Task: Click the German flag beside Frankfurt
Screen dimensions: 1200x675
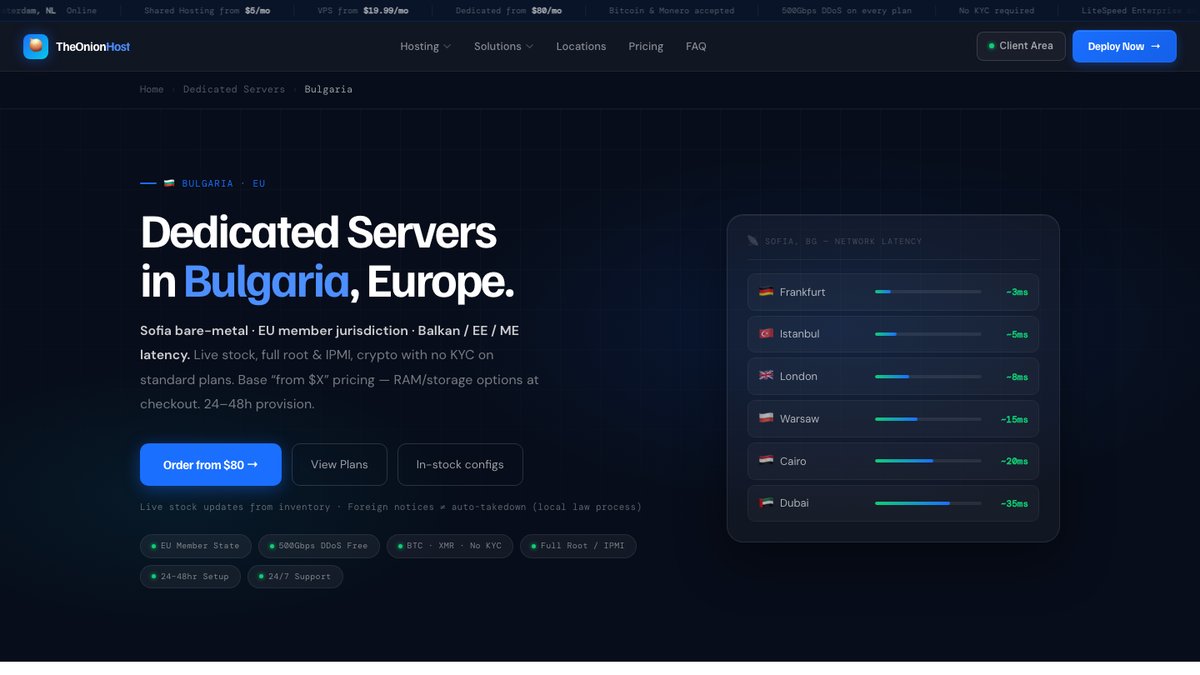Action: coord(766,292)
